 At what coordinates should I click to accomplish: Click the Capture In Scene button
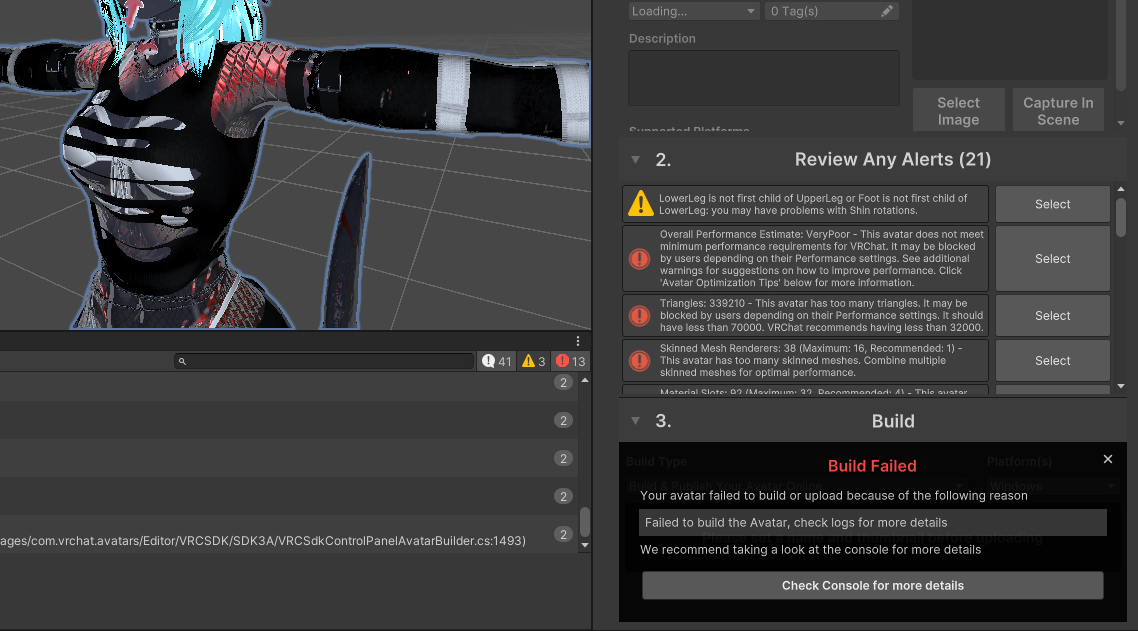[1058, 111]
